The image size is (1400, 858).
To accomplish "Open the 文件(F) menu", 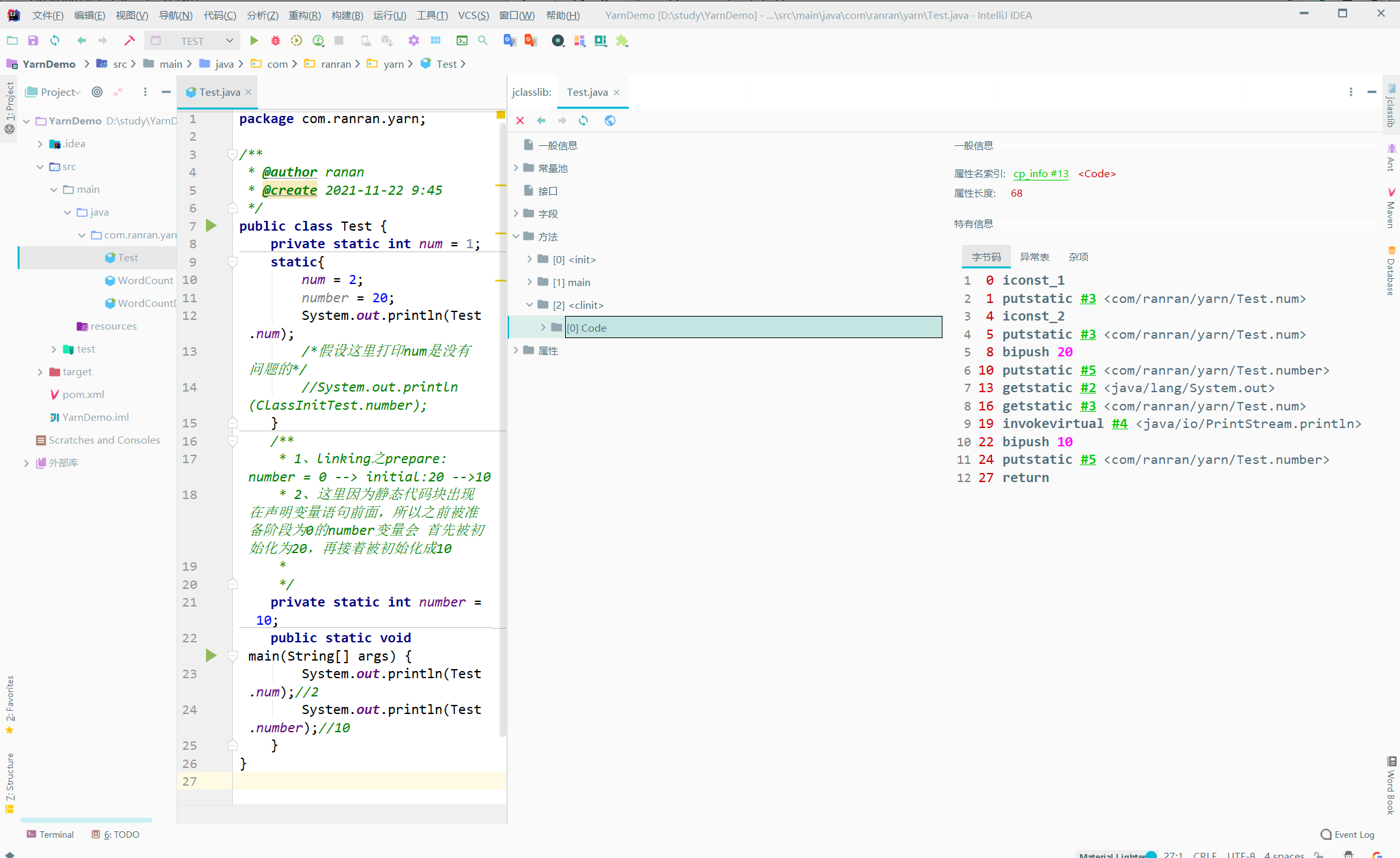I will (48, 15).
